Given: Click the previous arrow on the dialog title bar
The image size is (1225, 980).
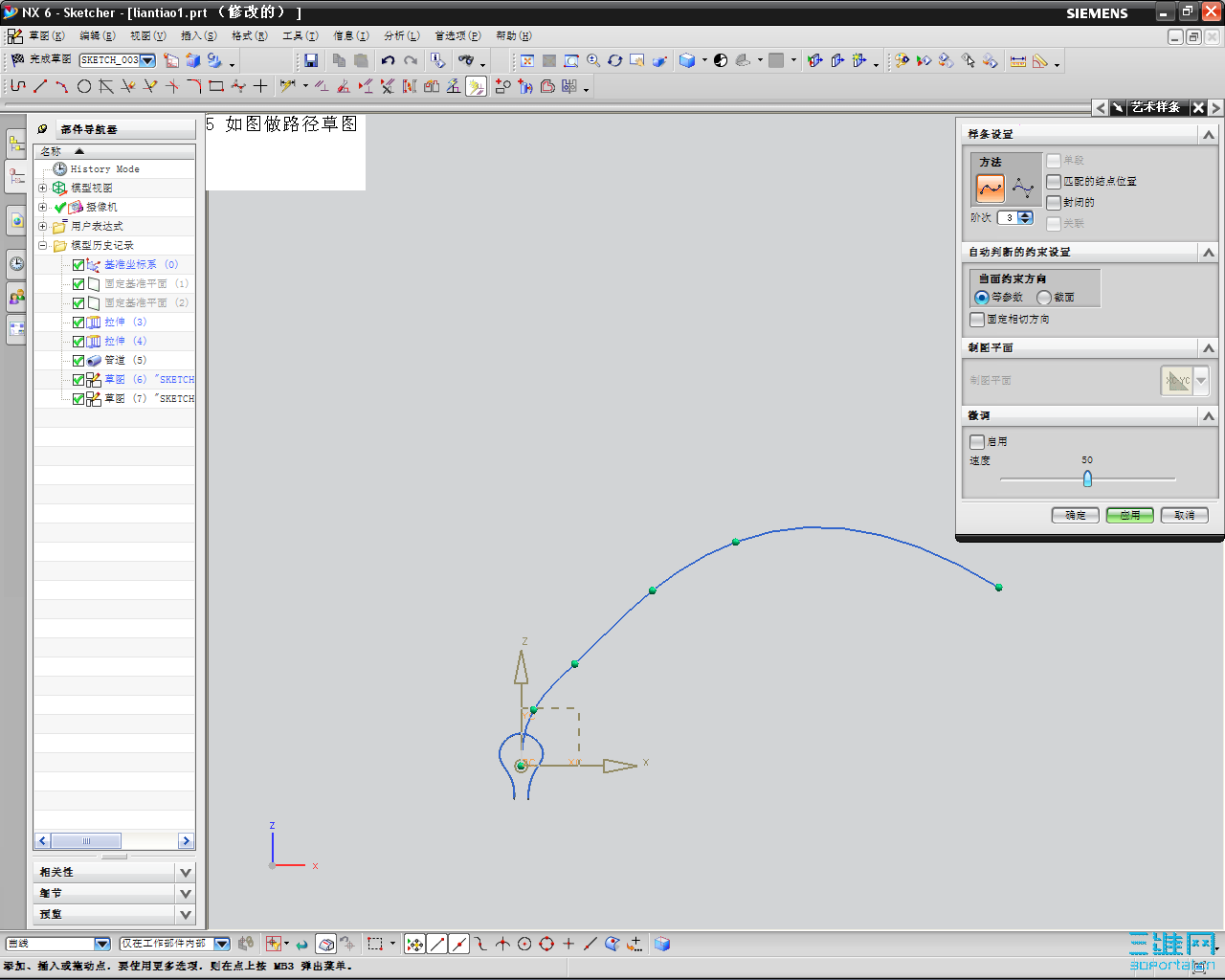Looking at the screenshot, I should (1101, 108).
